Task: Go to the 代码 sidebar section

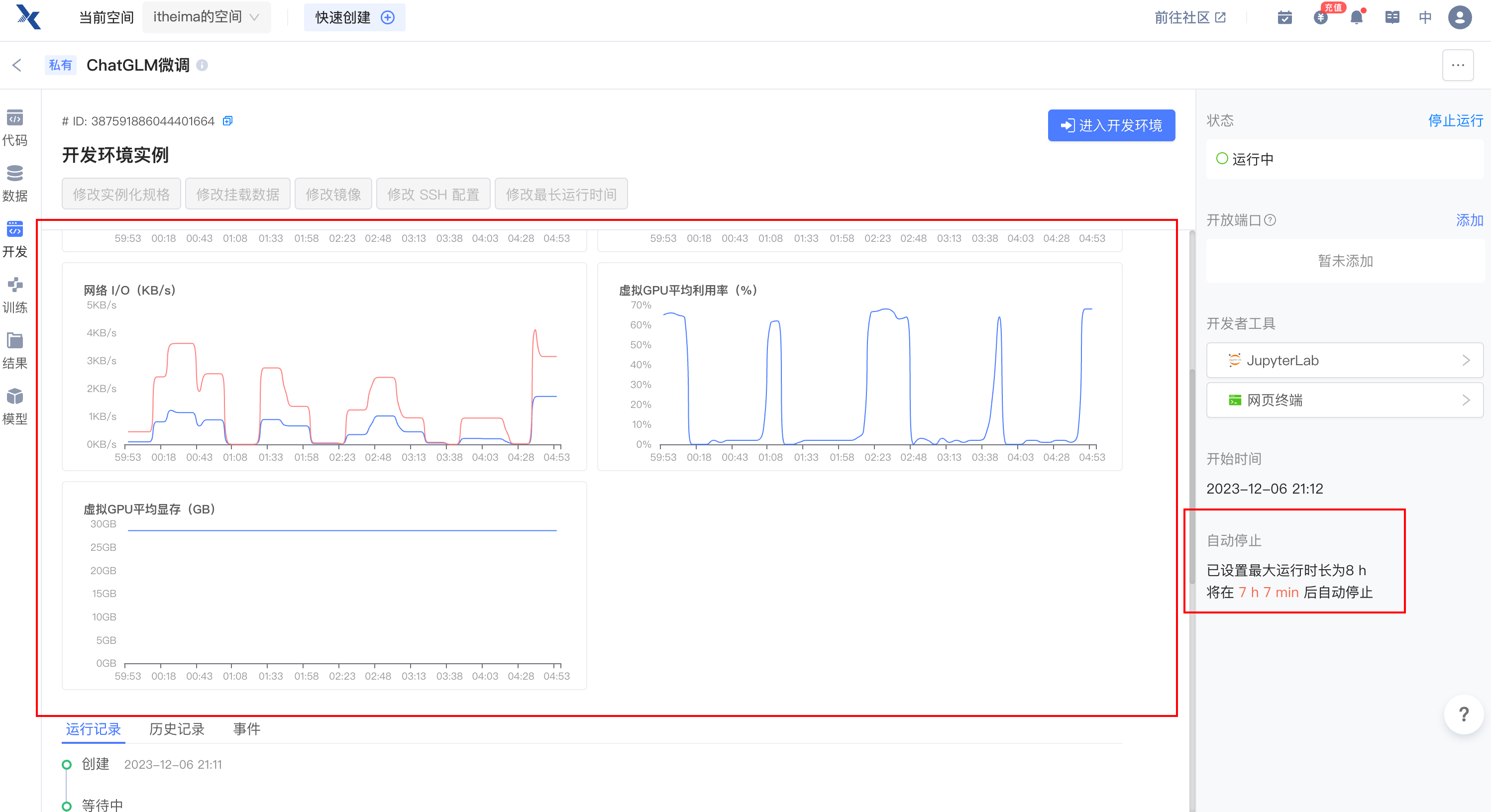Action: coord(15,128)
